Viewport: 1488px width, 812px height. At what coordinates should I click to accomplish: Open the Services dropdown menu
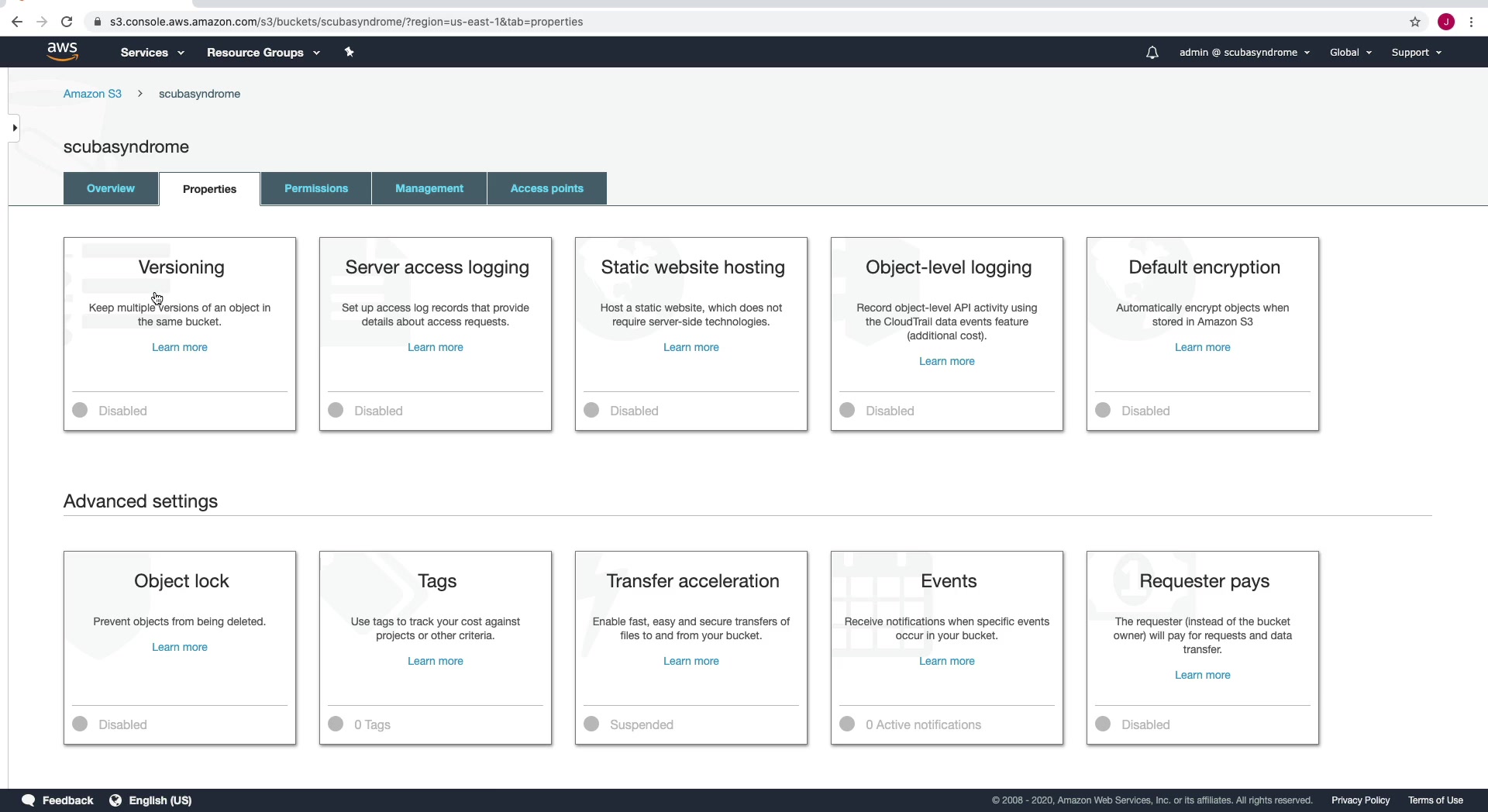click(153, 53)
